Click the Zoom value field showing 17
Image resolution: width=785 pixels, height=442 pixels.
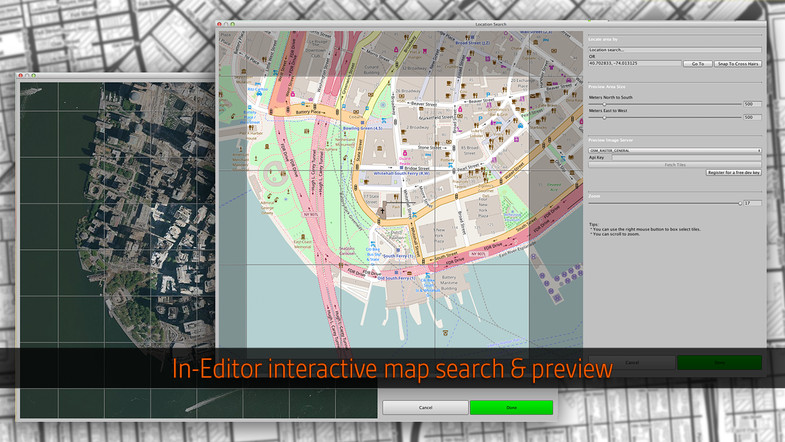(x=752, y=203)
